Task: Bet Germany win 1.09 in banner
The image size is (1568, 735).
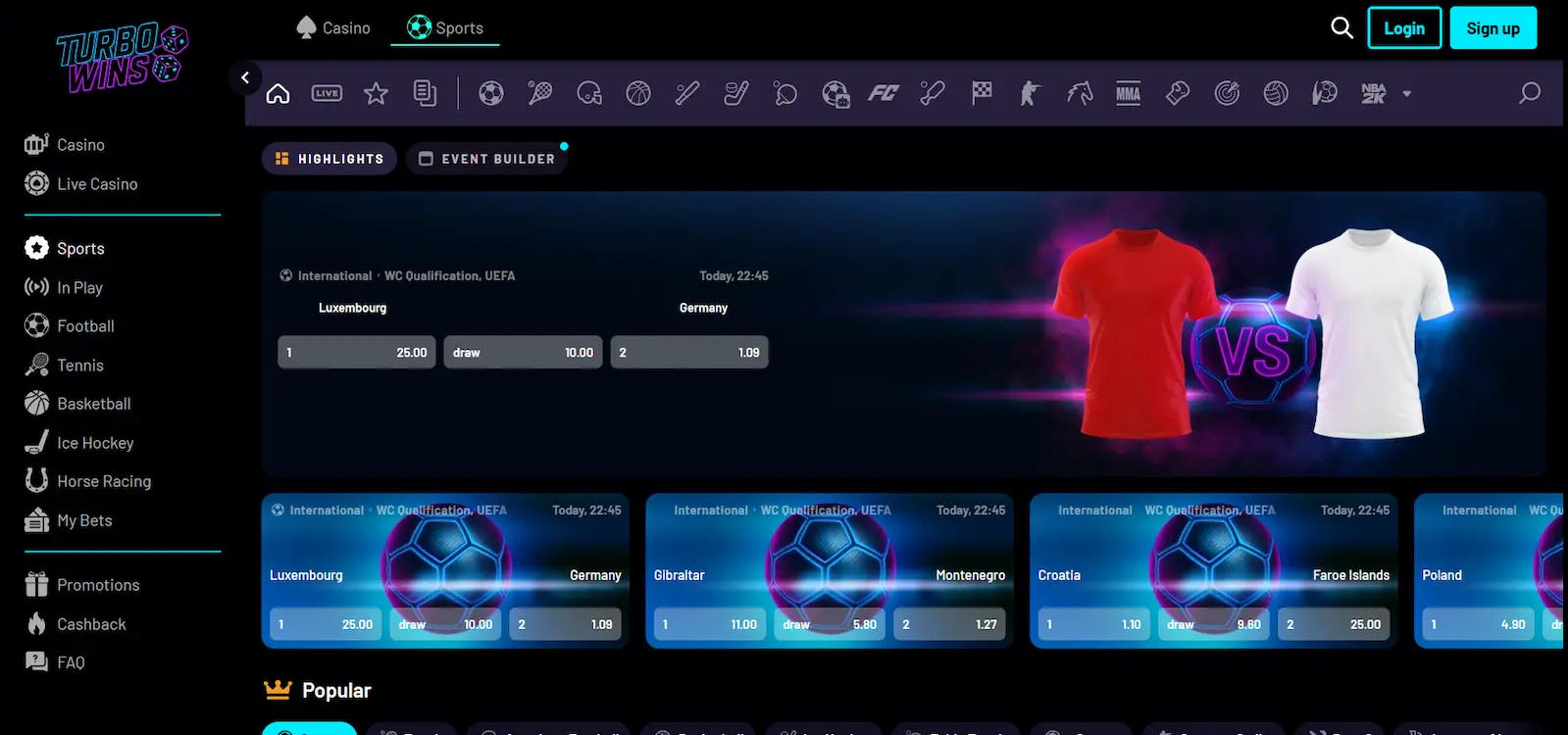Action: click(x=689, y=352)
